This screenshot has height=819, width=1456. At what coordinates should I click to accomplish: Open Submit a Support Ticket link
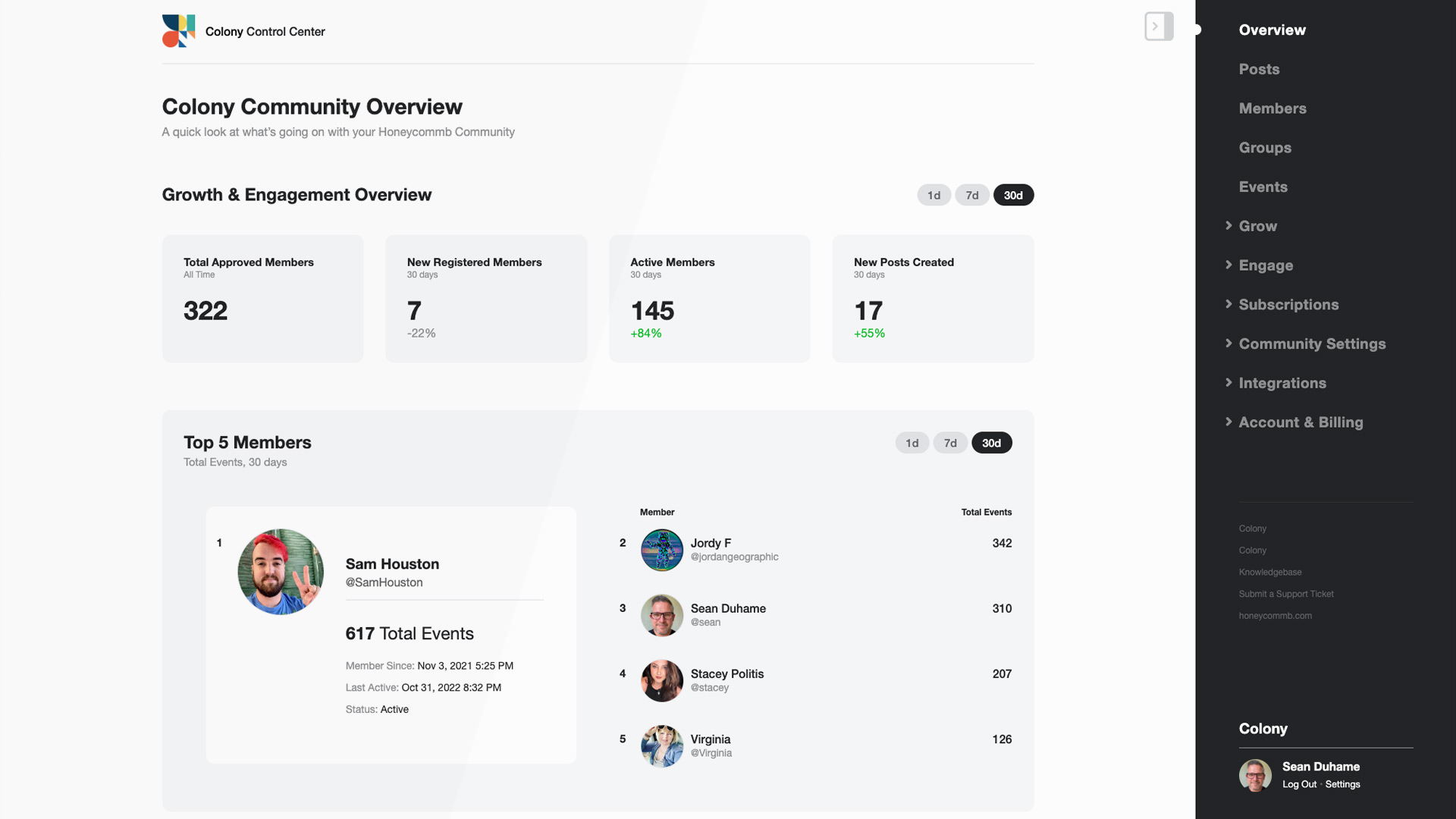(1285, 594)
